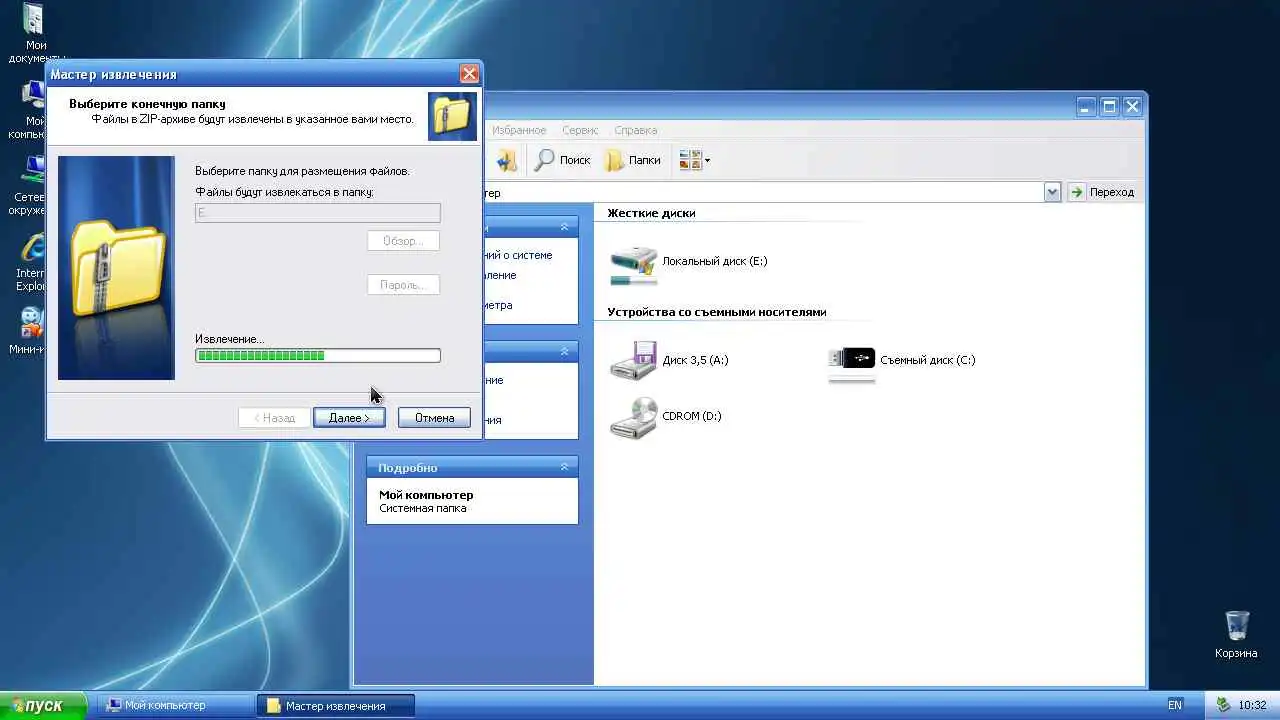The width and height of the screenshot is (1280, 720).
Task: Click the Устройства со съемными носителями header
Action: tap(717, 312)
